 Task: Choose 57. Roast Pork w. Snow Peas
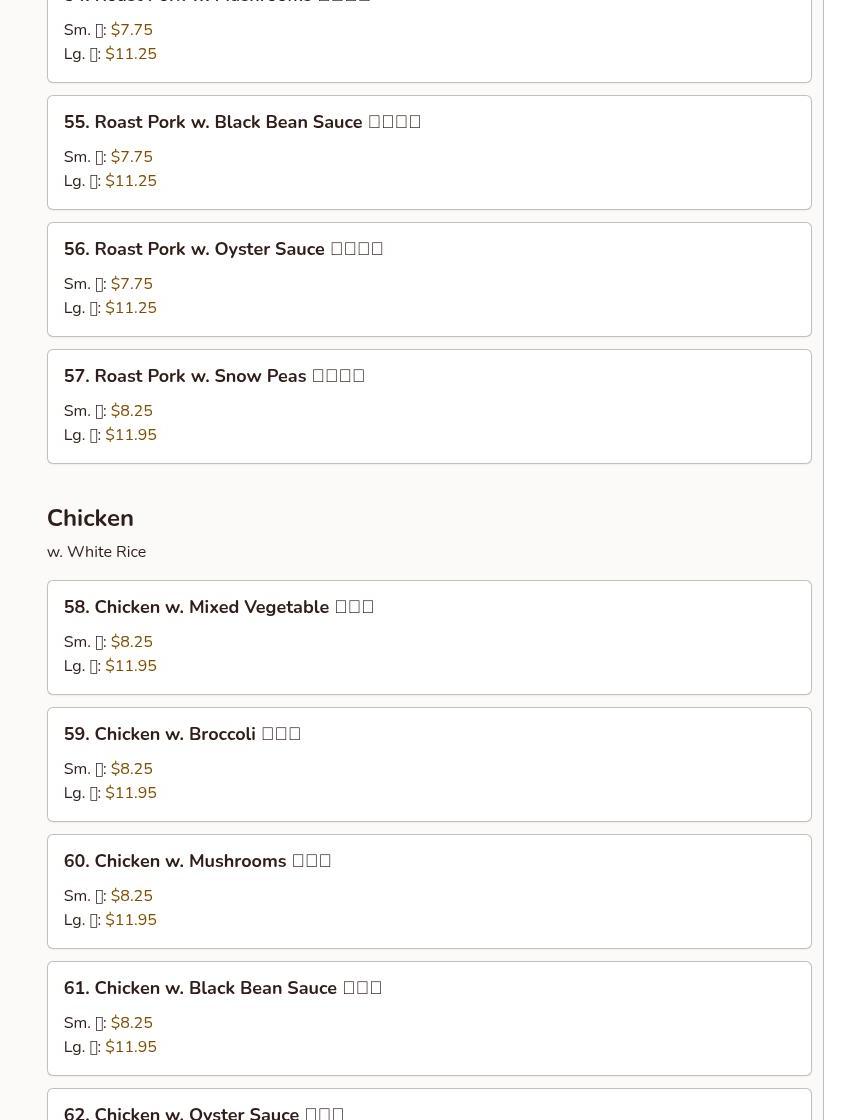pyautogui.click(x=214, y=376)
